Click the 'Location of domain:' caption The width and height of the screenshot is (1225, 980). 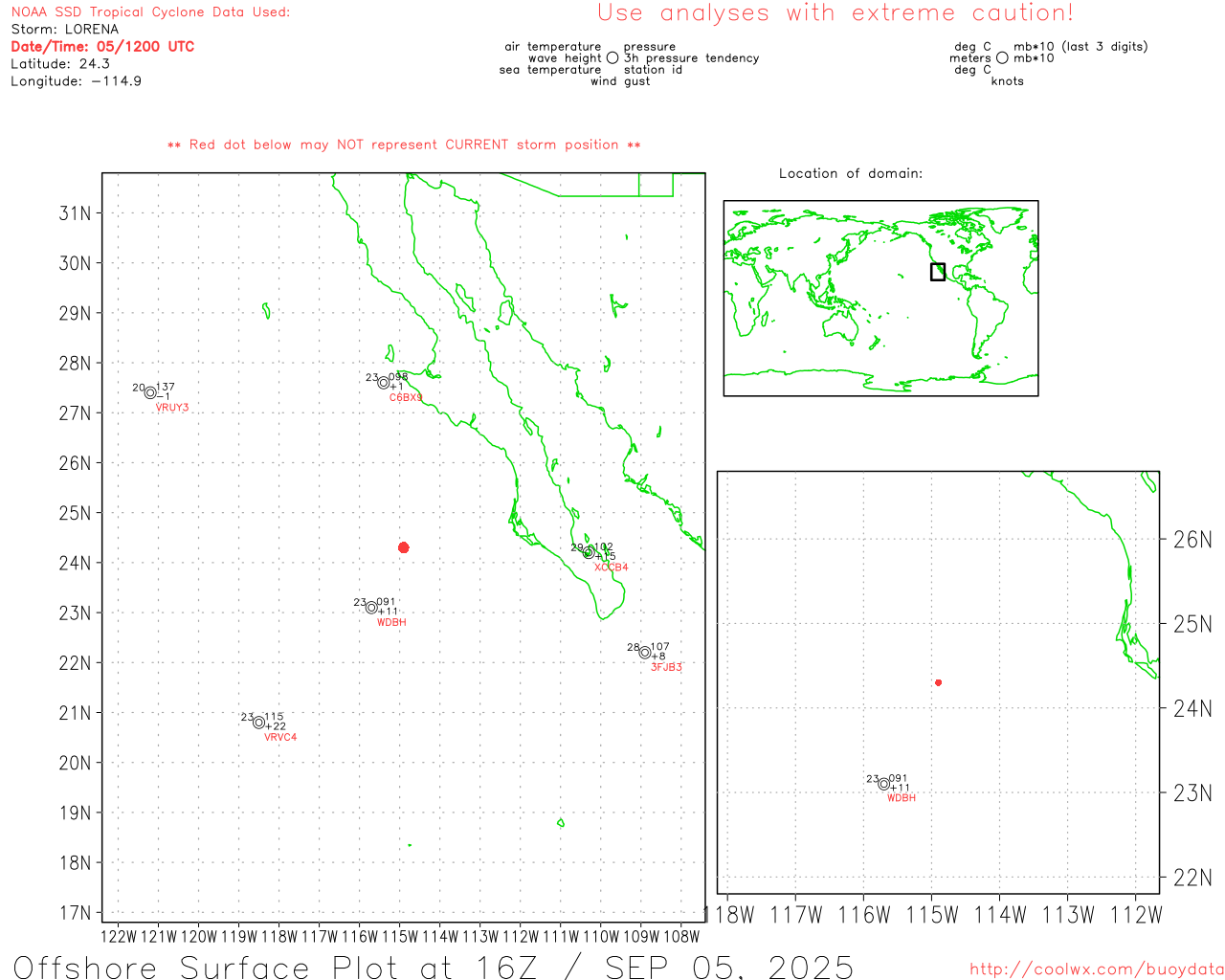pyautogui.click(x=851, y=173)
